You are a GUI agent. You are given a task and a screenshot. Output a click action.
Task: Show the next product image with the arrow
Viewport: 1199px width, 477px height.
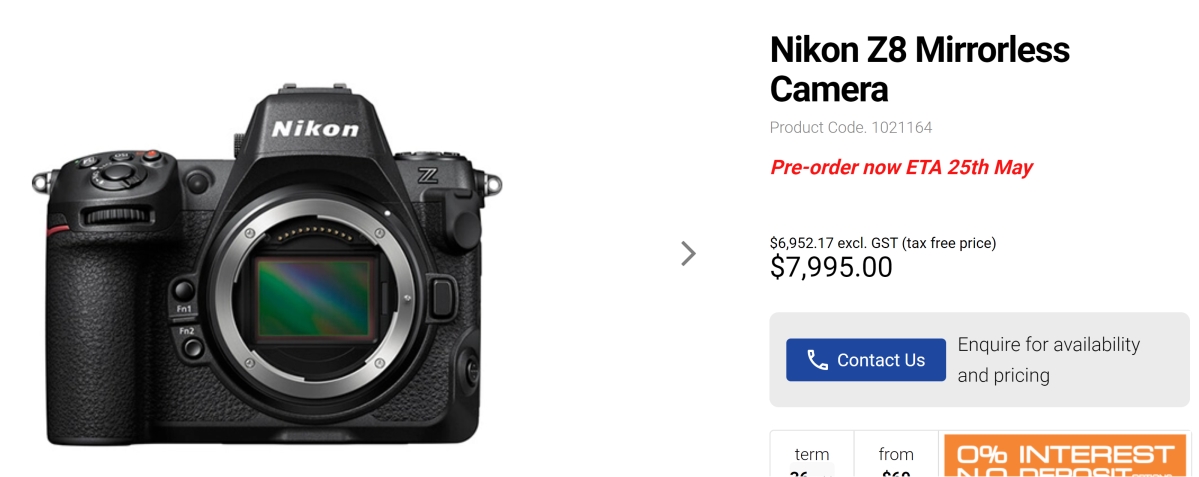(x=688, y=253)
